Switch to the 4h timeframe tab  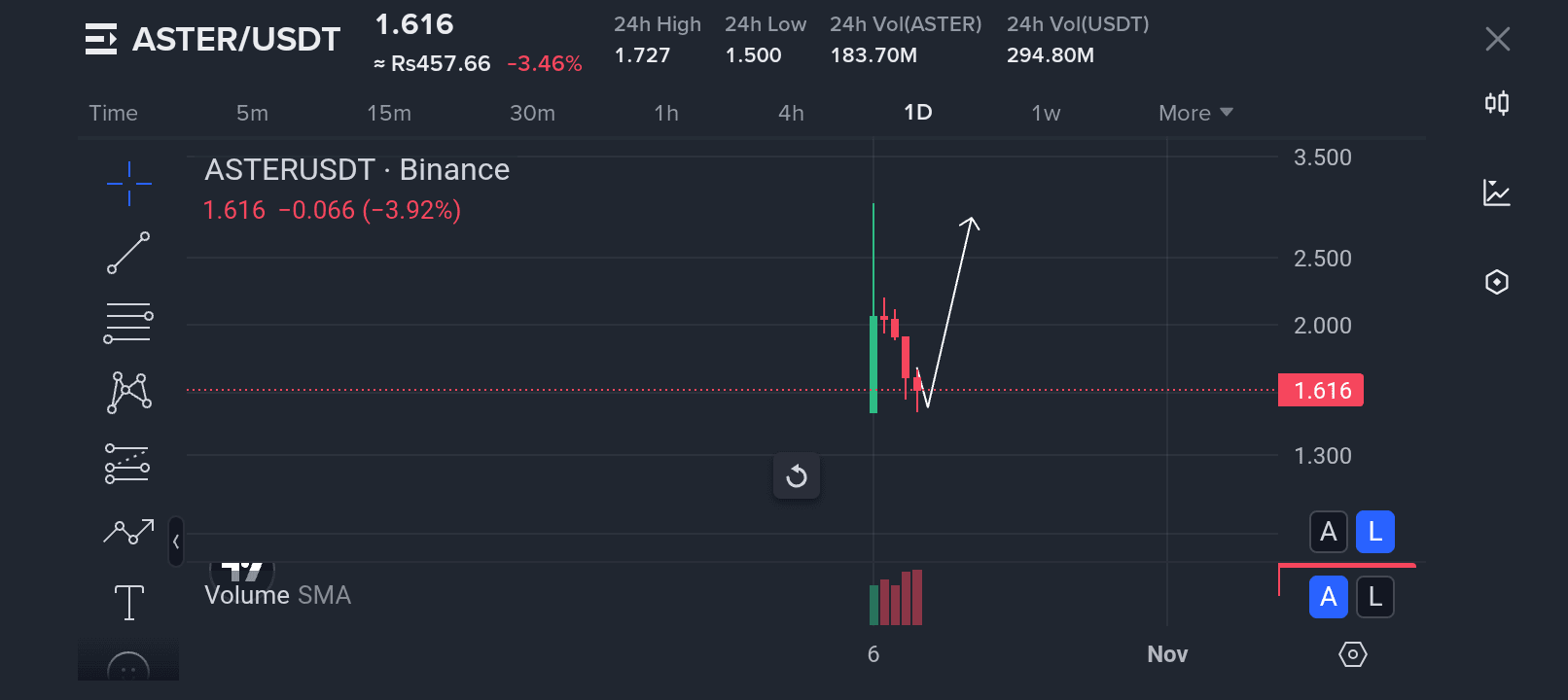[791, 113]
